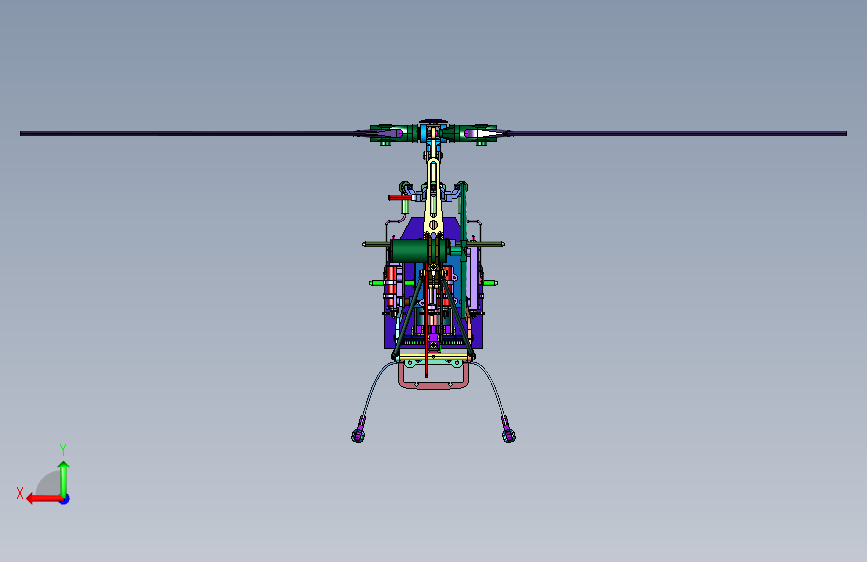867x562 pixels.
Task: Click the green Y label on the triad
Action: click(63, 449)
